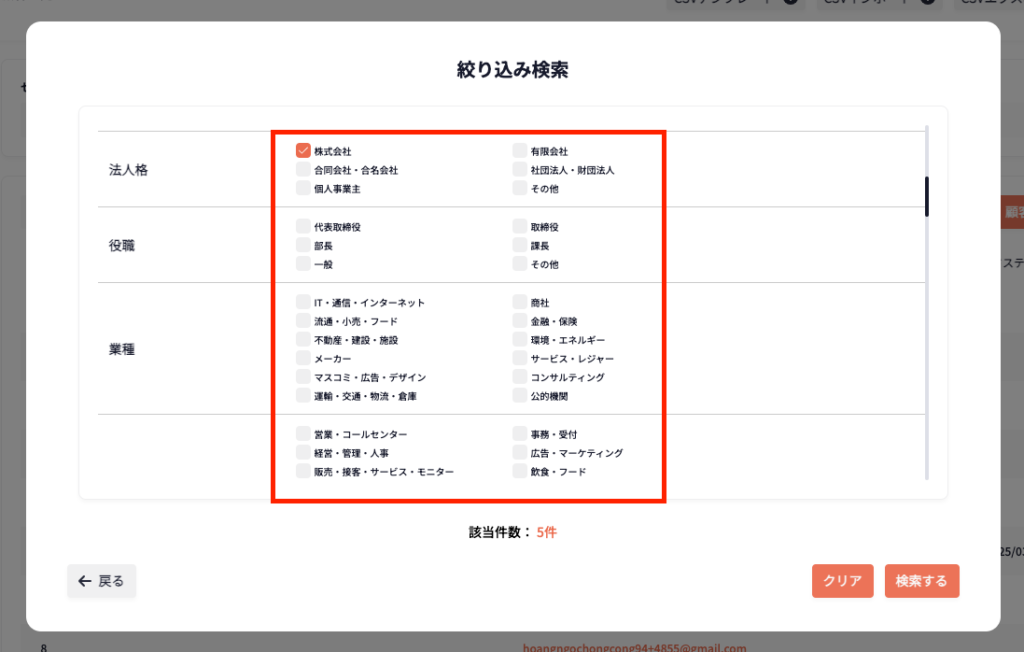Tick the 代表取締役 checkbox

(303, 227)
